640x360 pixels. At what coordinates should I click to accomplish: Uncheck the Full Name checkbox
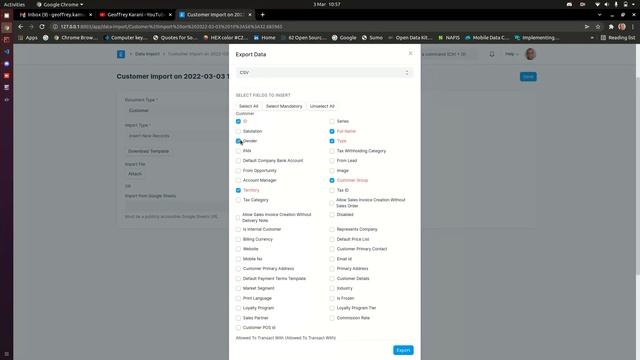coord(332,131)
